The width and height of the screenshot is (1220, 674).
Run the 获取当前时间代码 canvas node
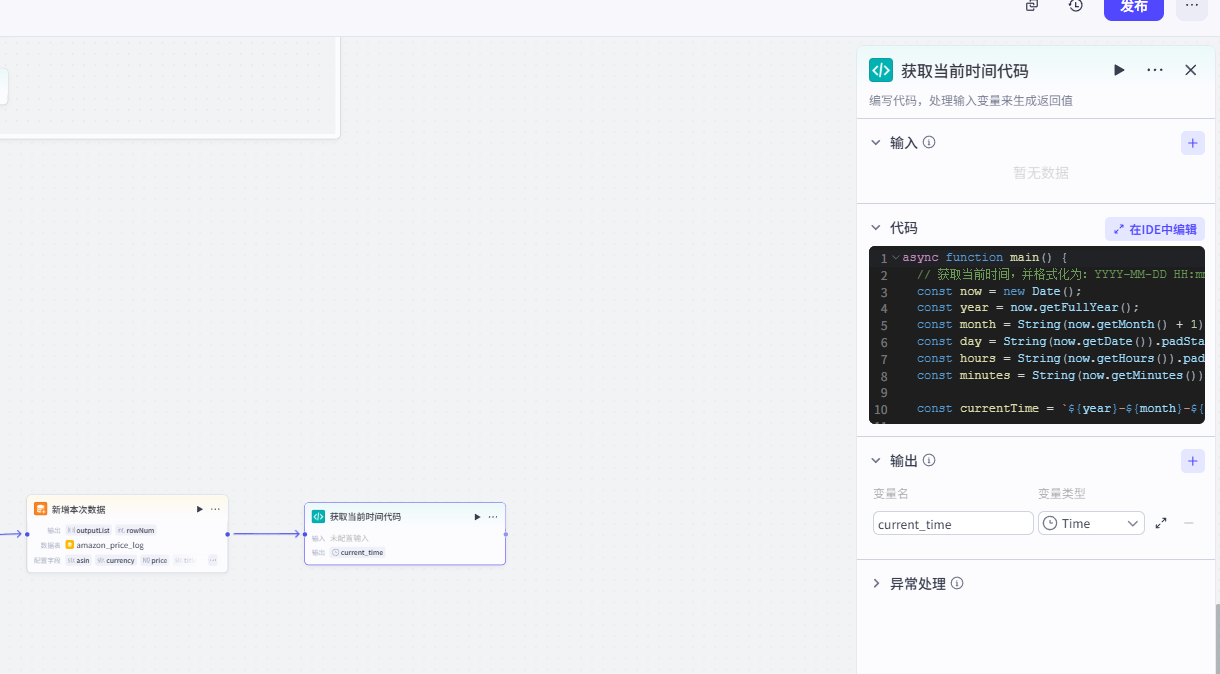(478, 517)
